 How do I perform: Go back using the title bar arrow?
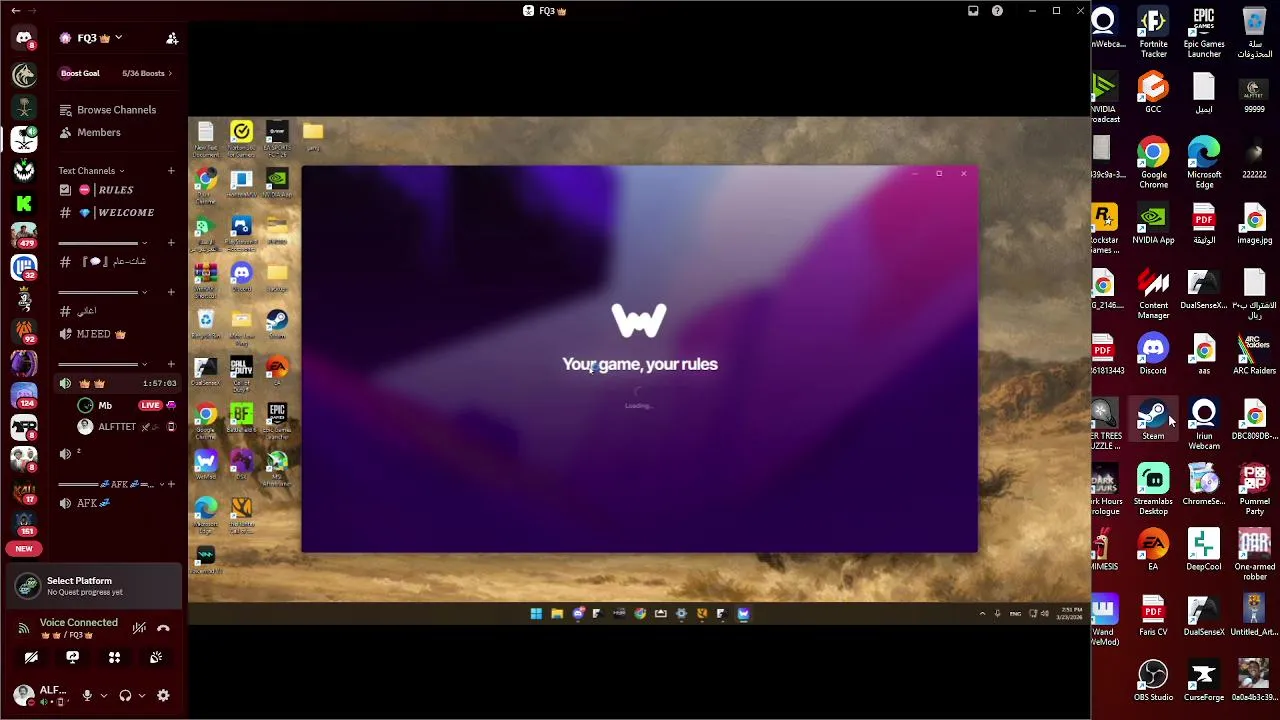pos(15,11)
